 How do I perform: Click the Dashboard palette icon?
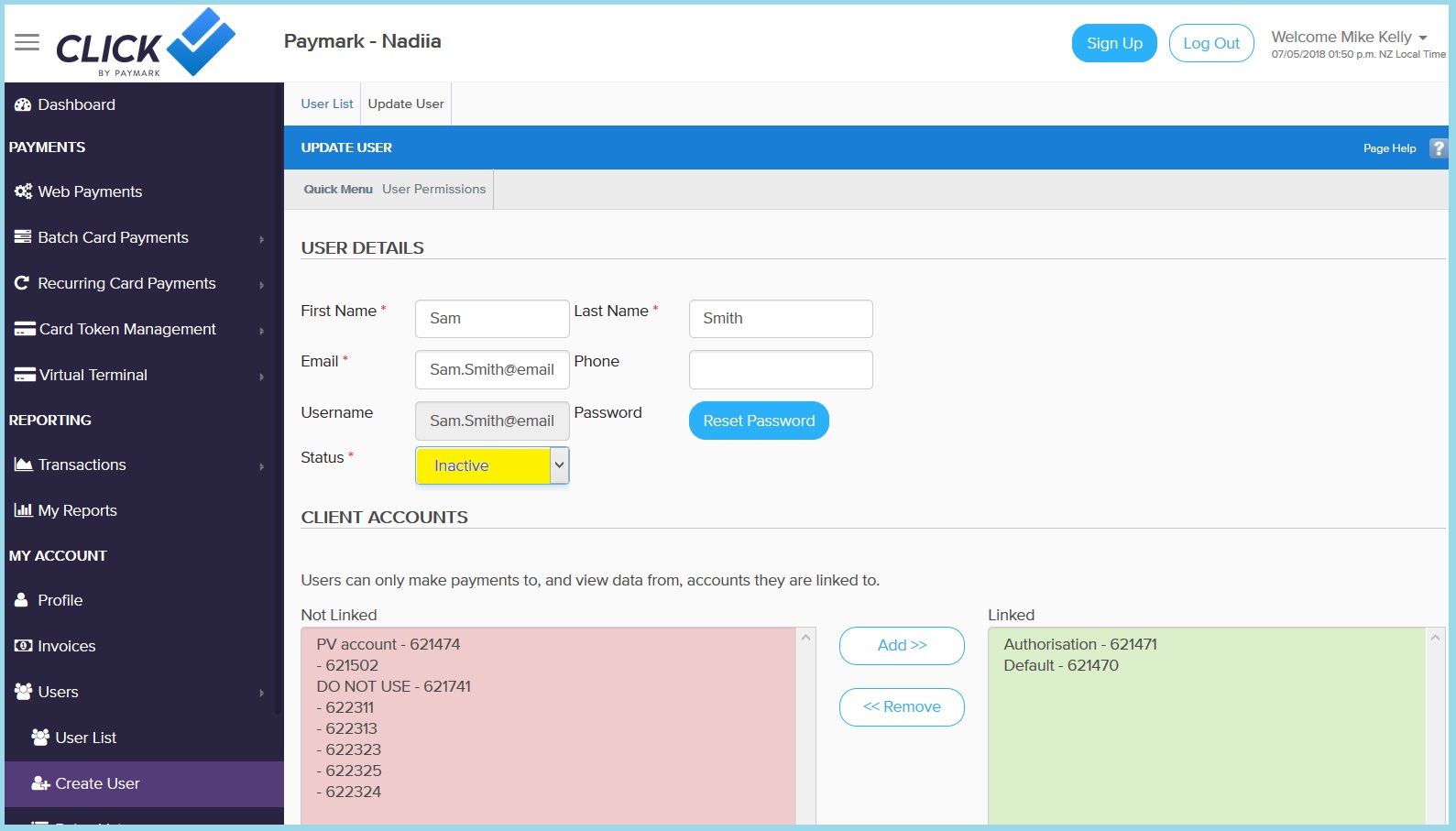pos(23,104)
